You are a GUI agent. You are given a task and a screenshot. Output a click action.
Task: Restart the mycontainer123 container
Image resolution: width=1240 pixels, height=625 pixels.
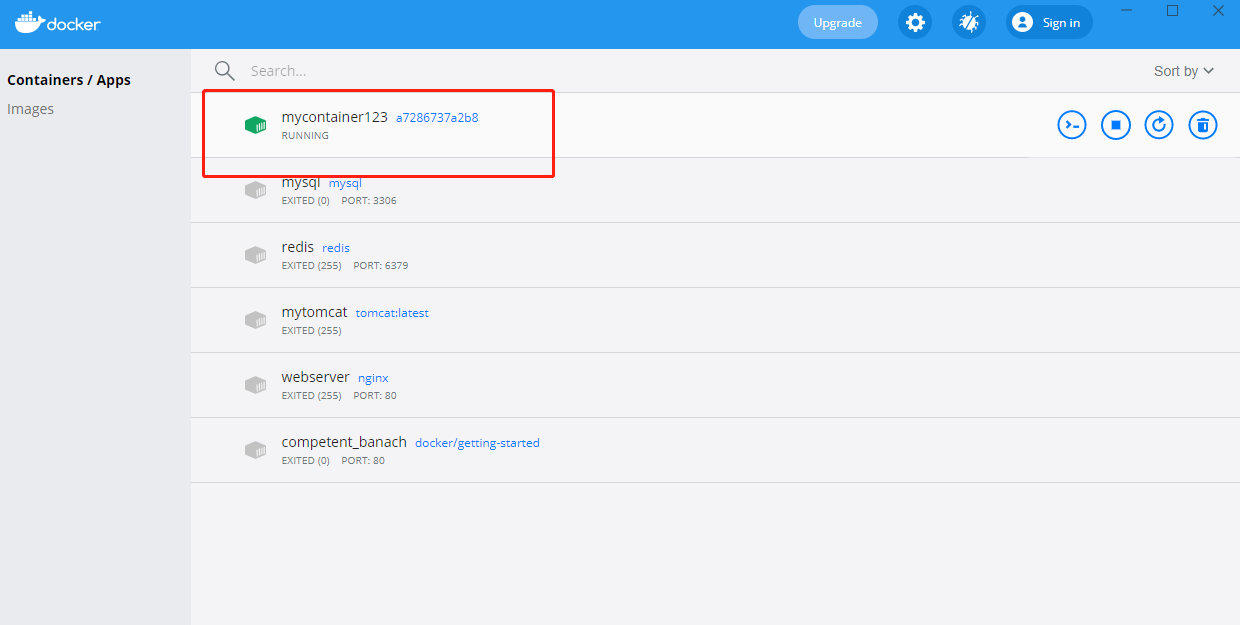1159,125
